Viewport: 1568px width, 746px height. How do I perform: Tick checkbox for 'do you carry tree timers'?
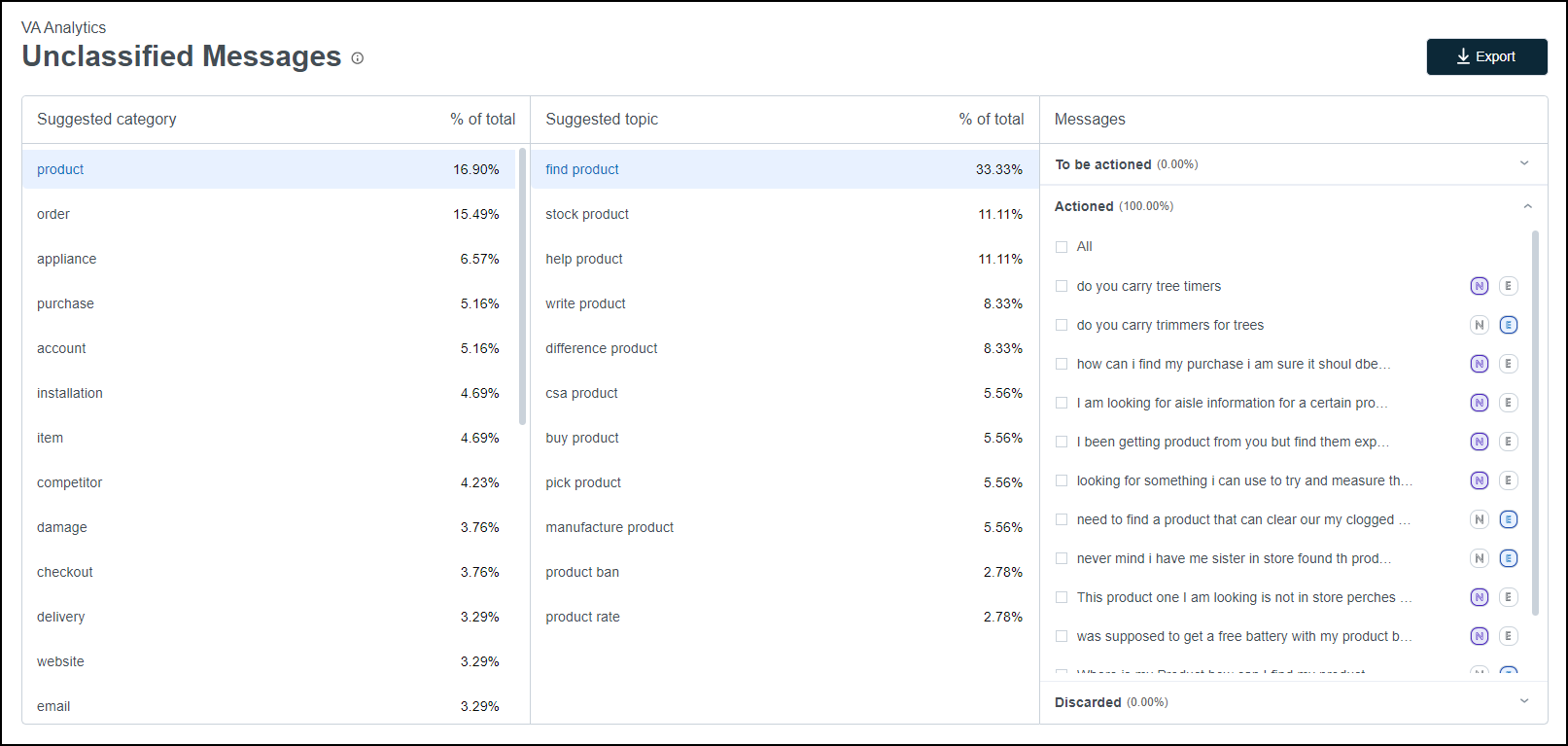[1062, 286]
